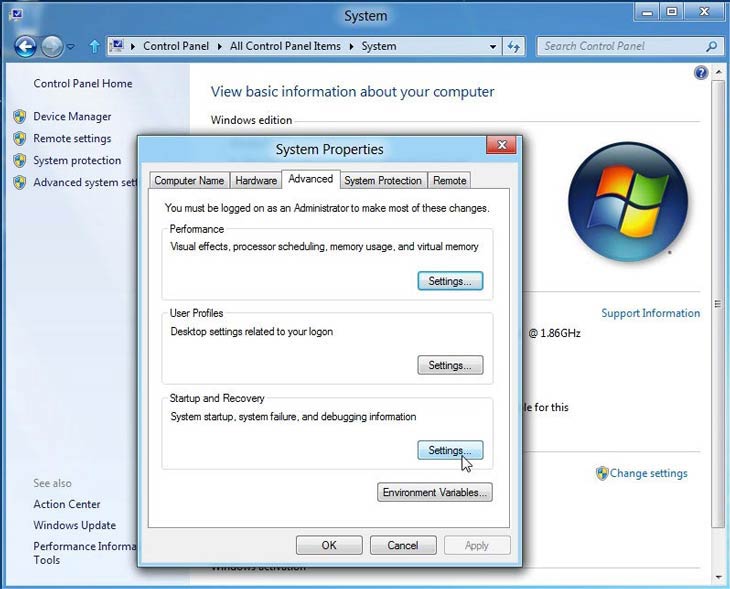730x589 pixels.
Task: Minimize the System window
Action: [647, 12]
